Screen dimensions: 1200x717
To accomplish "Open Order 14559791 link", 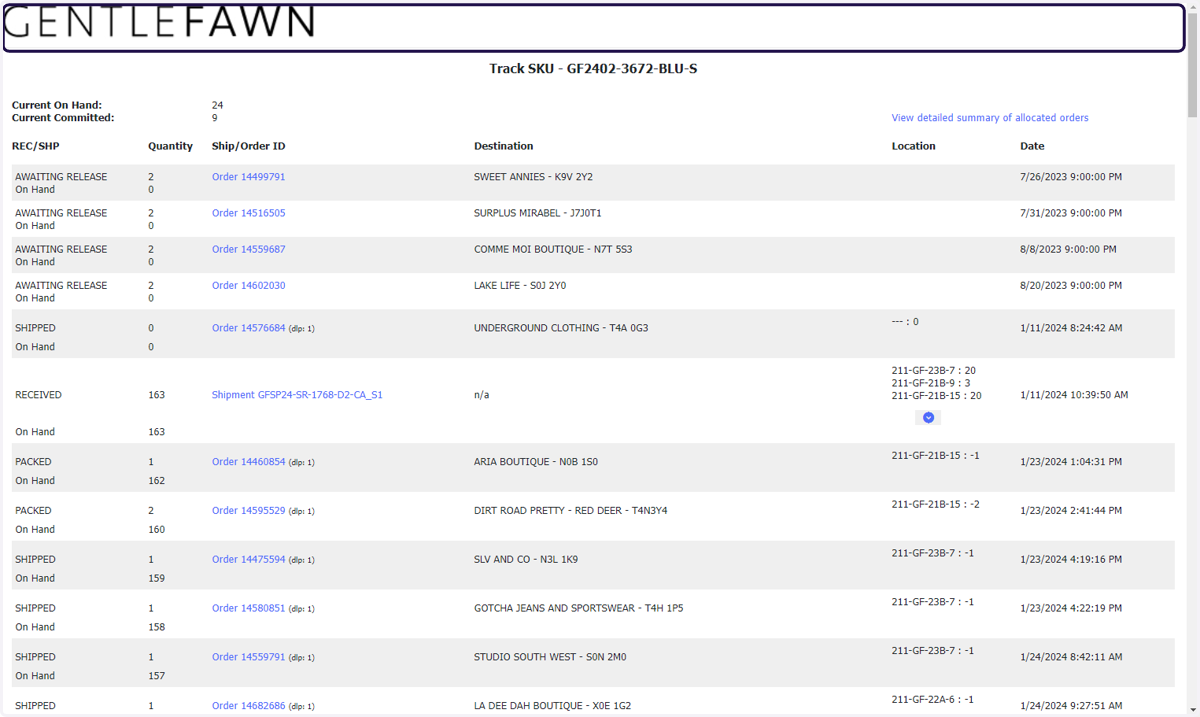I will (x=248, y=657).
